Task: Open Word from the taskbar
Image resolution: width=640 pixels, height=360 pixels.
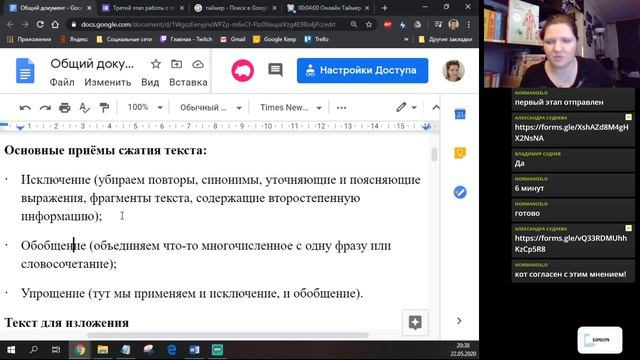Action: 194,350
